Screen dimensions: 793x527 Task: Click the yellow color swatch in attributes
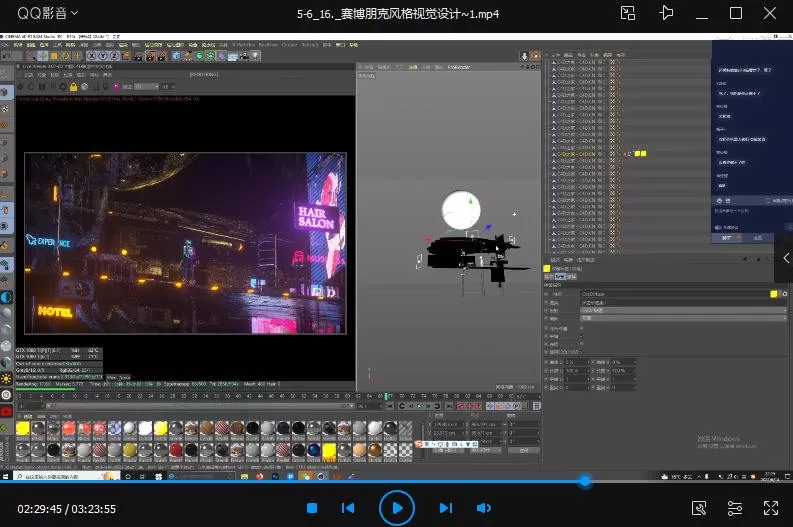(x=773, y=294)
